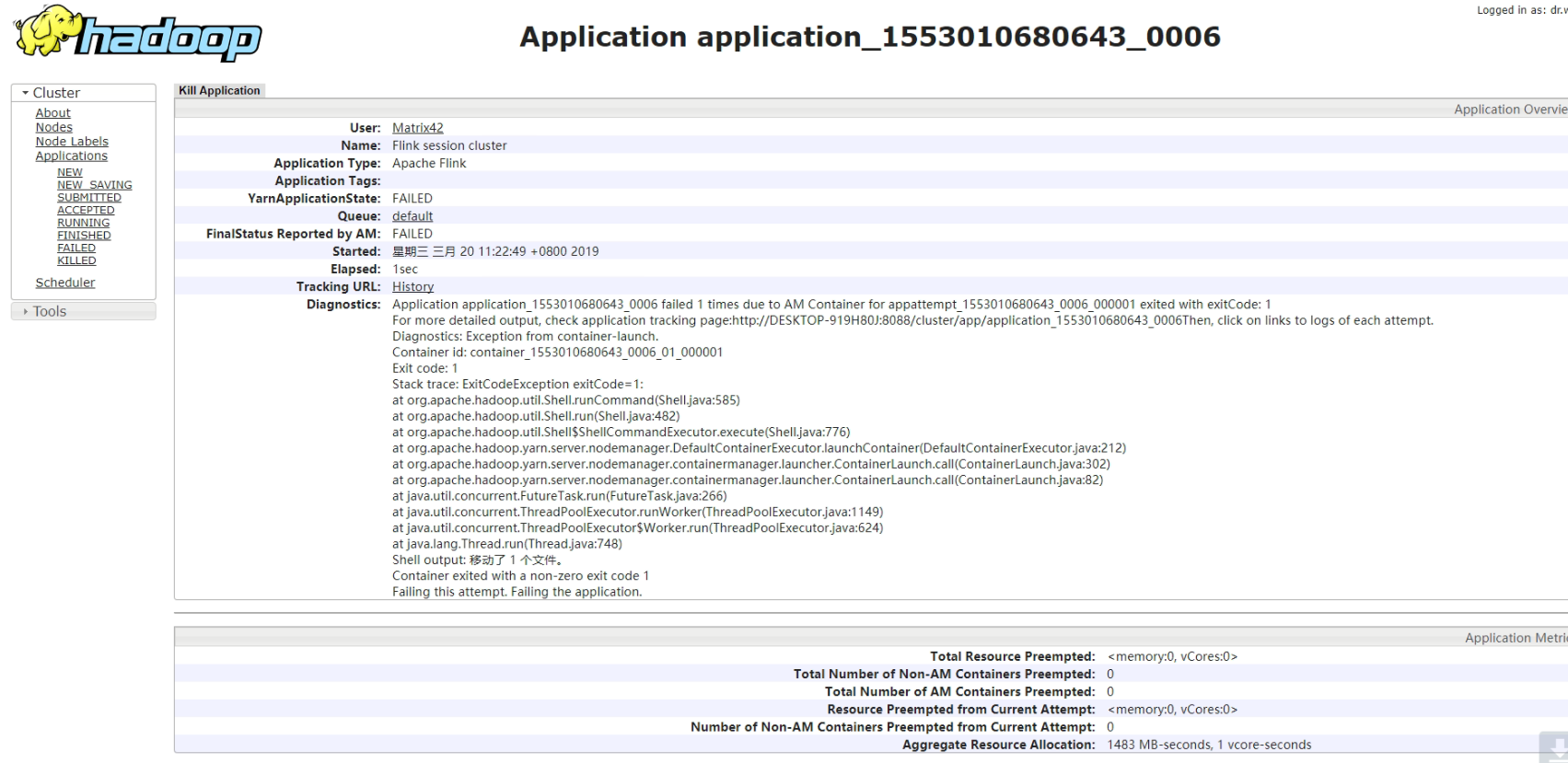Click the 'Logged in as' text
Image resolution: width=1568 pixels, height=763 pixels.
tap(1522, 10)
